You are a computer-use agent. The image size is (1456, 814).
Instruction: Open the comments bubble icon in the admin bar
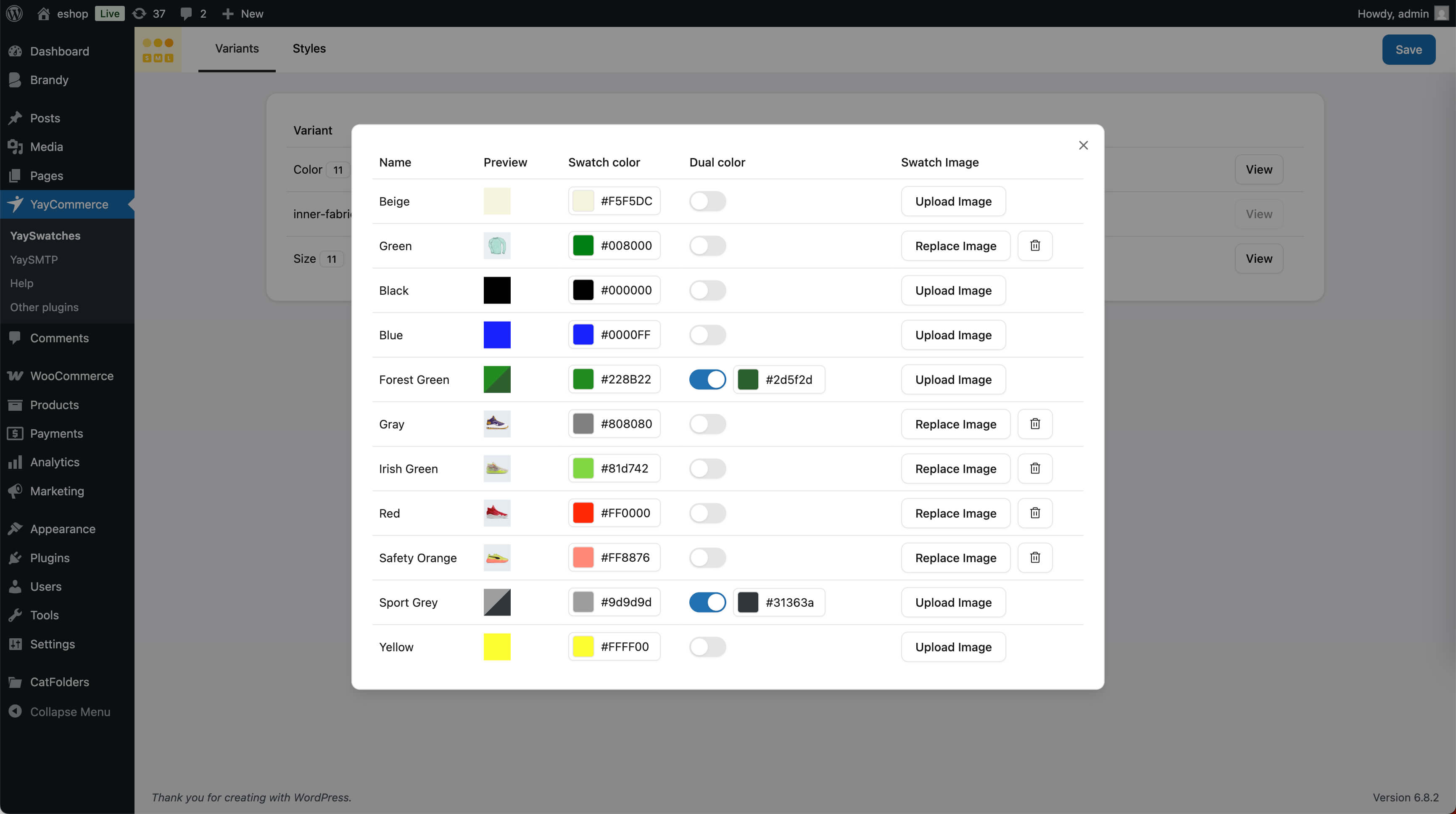tap(192, 13)
